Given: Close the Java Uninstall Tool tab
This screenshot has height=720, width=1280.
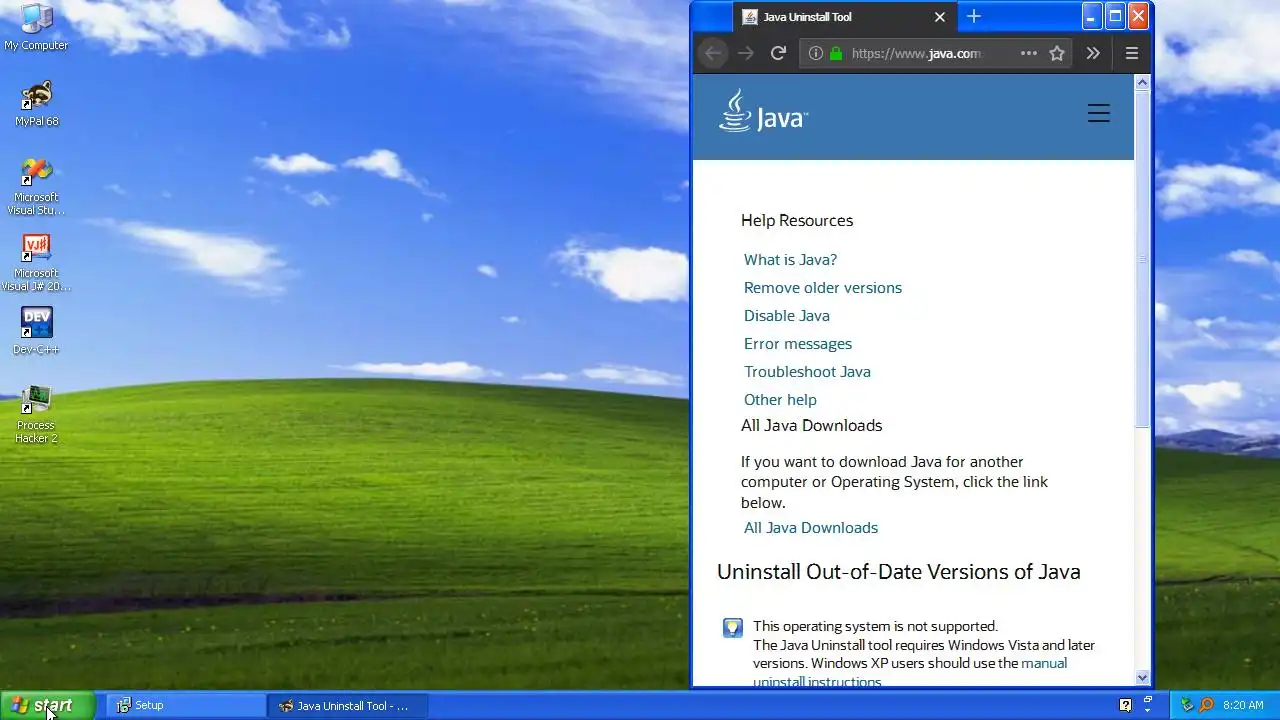Looking at the screenshot, I should click(940, 17).
